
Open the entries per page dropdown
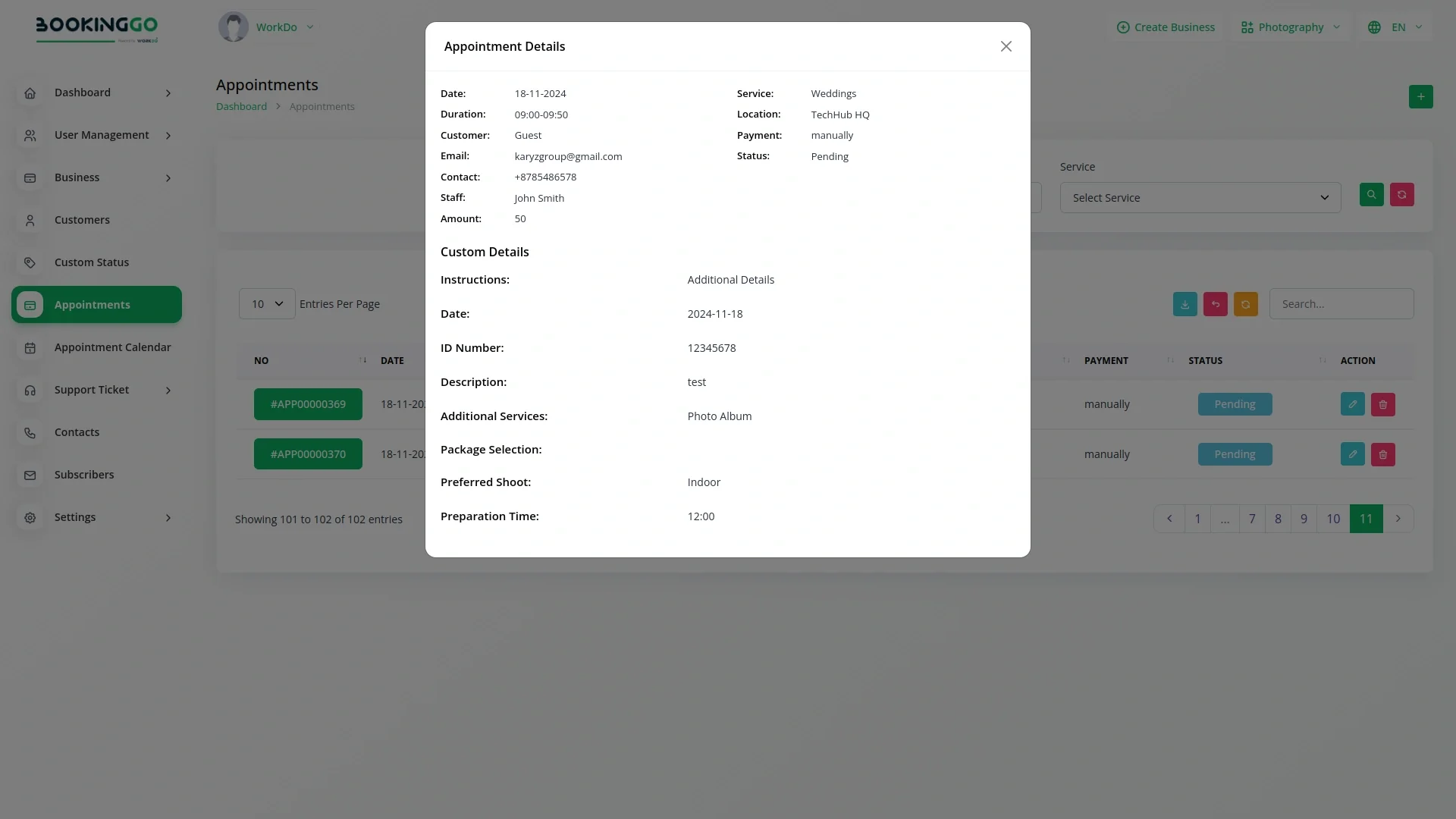(267, 304)
